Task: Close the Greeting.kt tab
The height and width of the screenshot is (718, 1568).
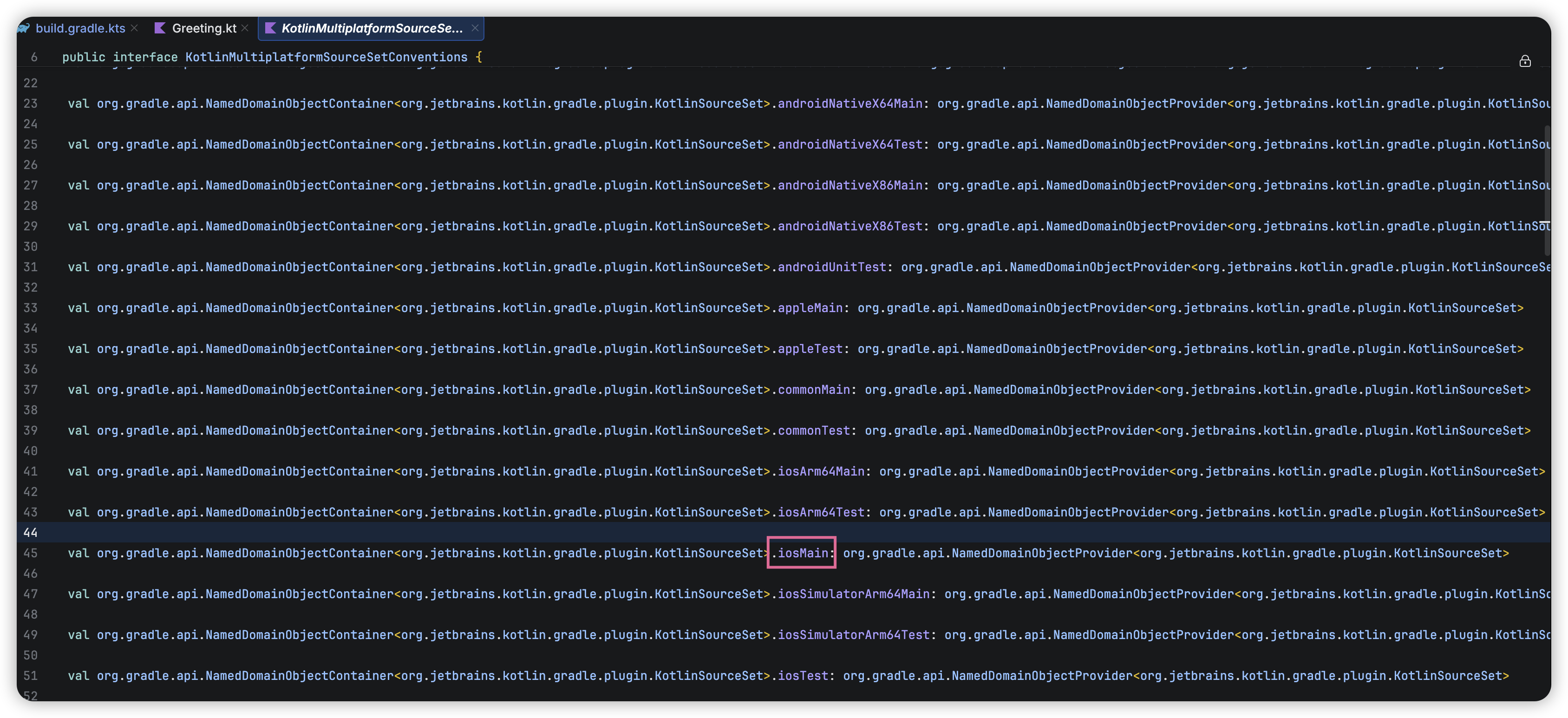Action: coord(245,28)
